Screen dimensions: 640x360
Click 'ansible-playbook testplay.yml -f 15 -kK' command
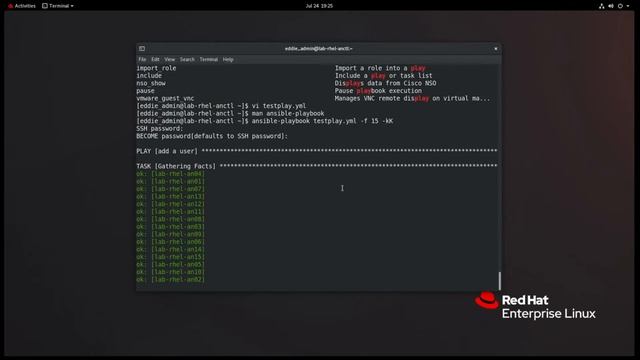[x=322, y=121]
